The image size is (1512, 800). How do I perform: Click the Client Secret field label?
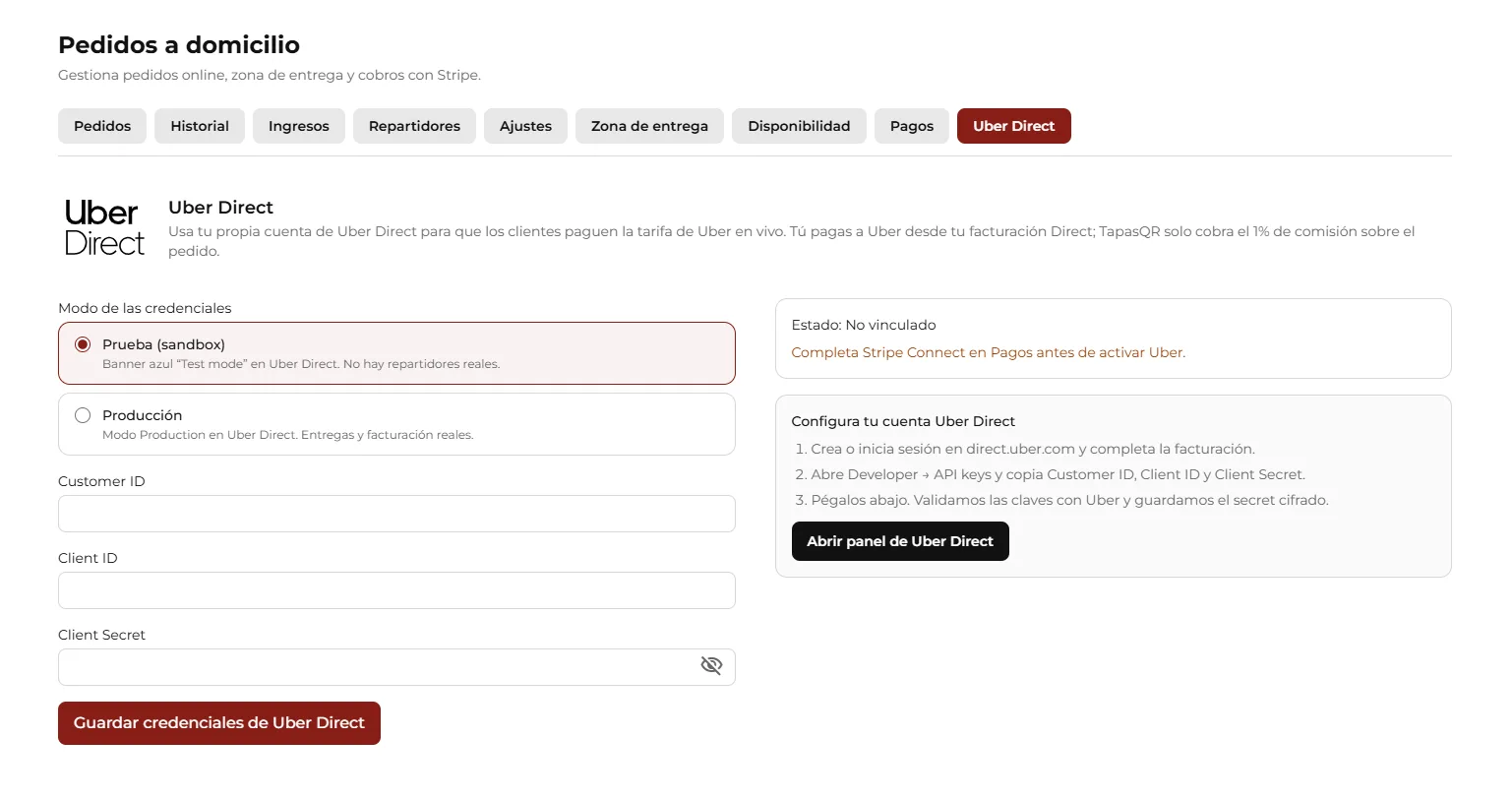(x=101, y=635)
